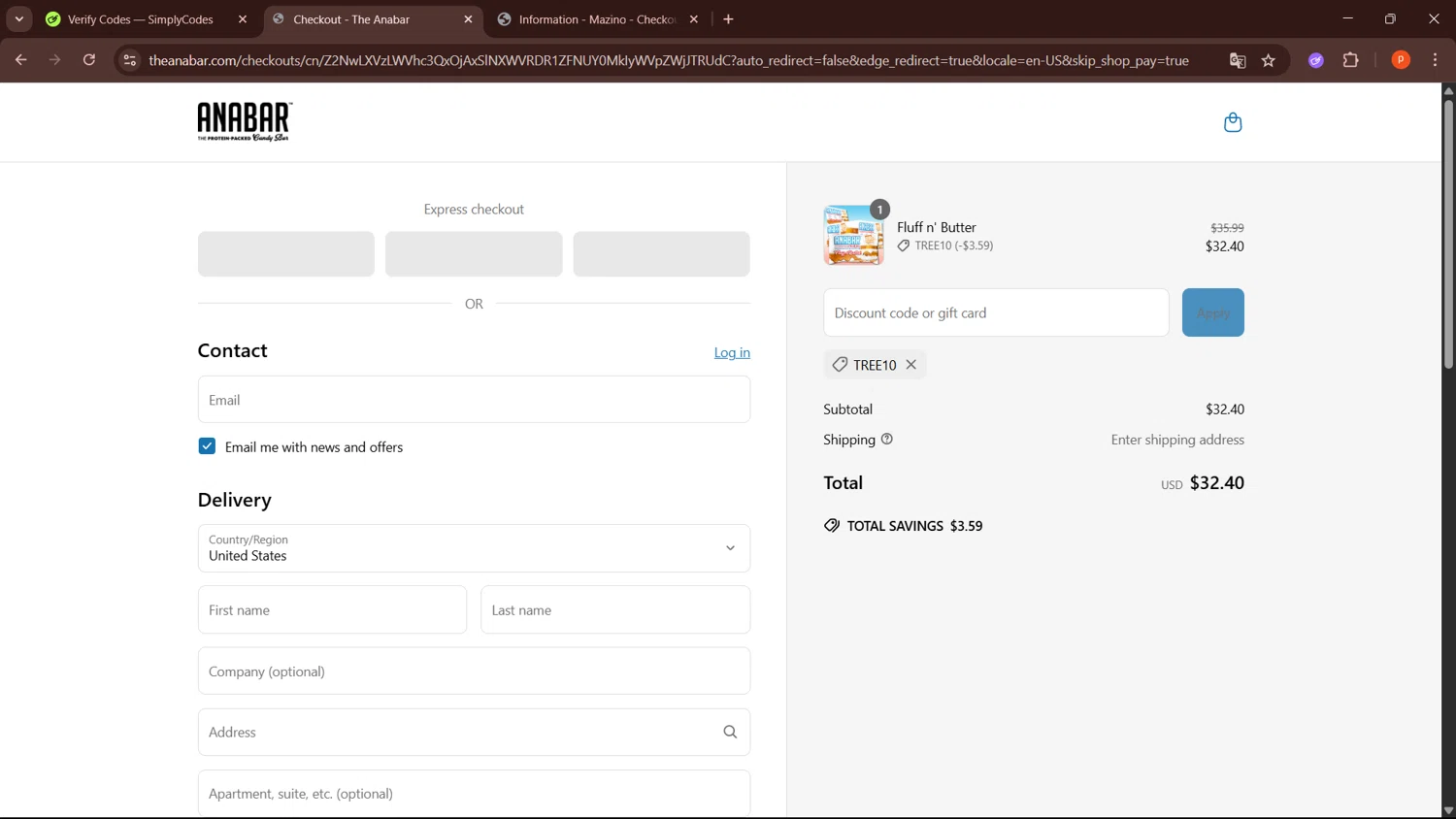
Task: Click the browser address bar URL
Action: tap(669, 60)
